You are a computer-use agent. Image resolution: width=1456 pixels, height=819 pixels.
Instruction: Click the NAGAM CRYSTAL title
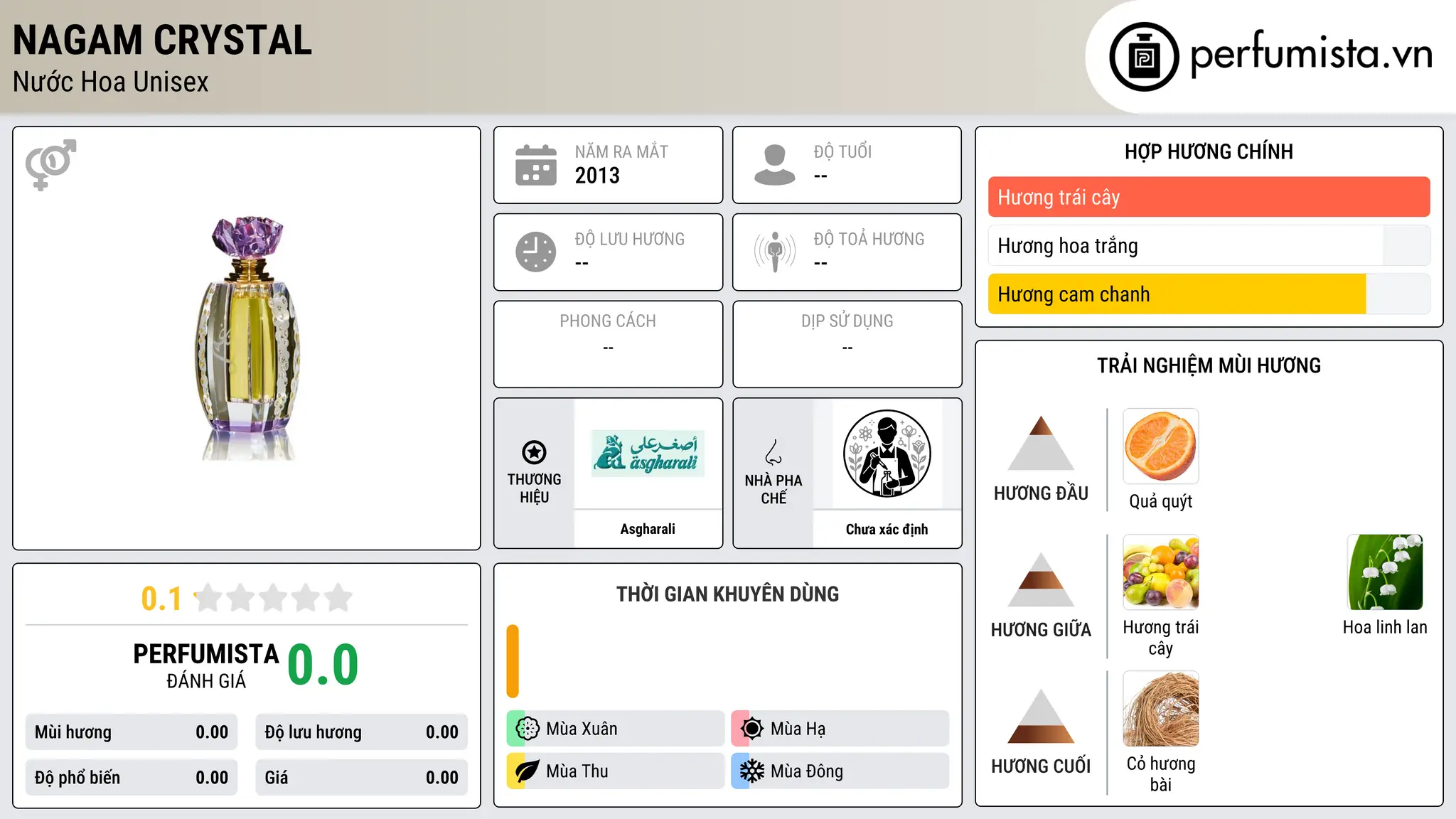click(x=162, y=41)
